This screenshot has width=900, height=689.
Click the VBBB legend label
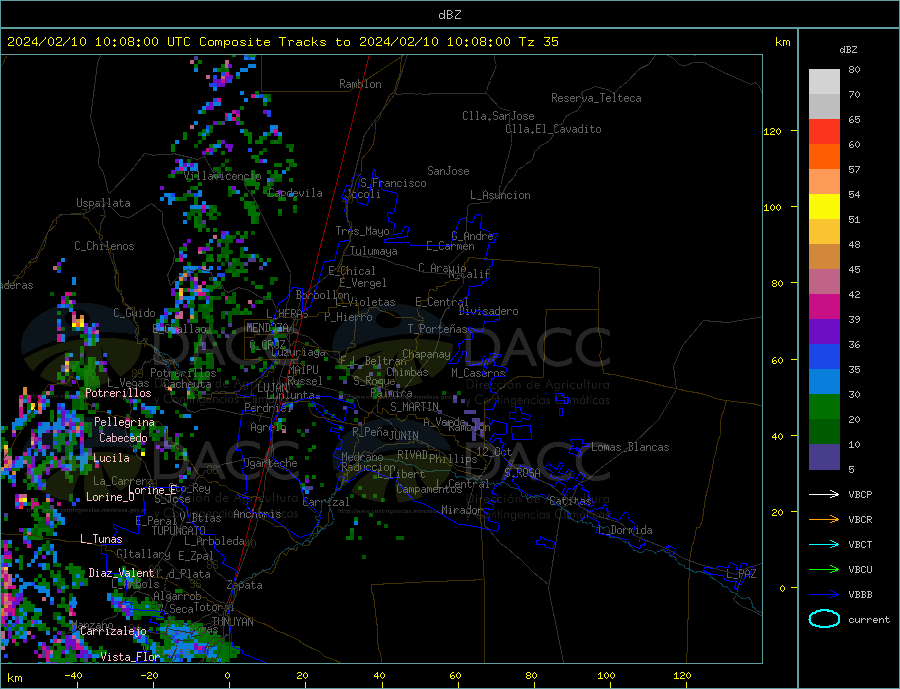coord(860,595)
